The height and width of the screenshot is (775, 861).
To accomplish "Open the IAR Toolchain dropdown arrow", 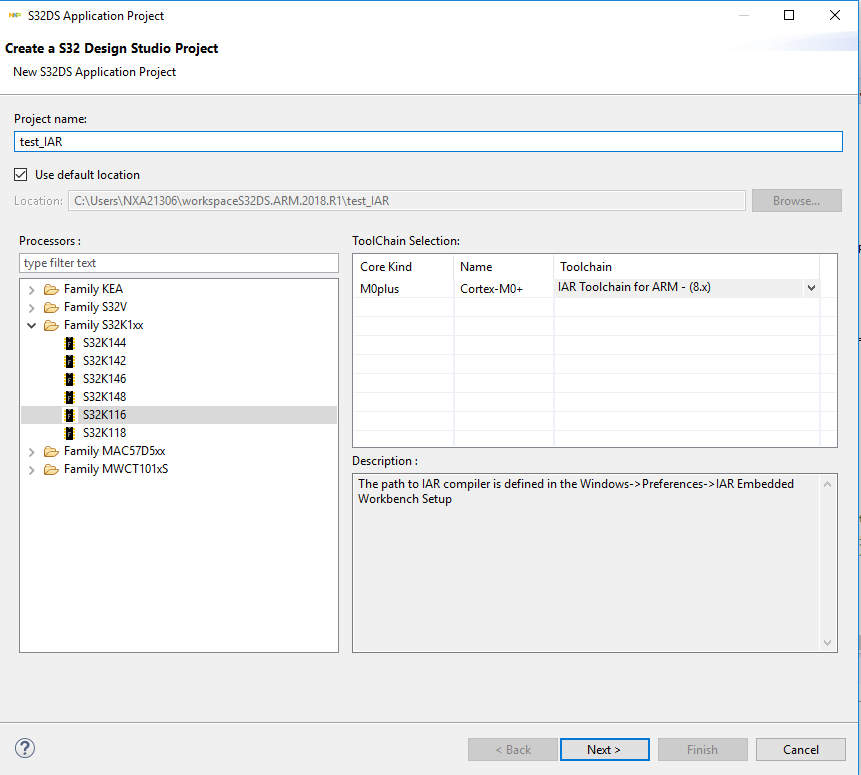I will coord(811,288).
